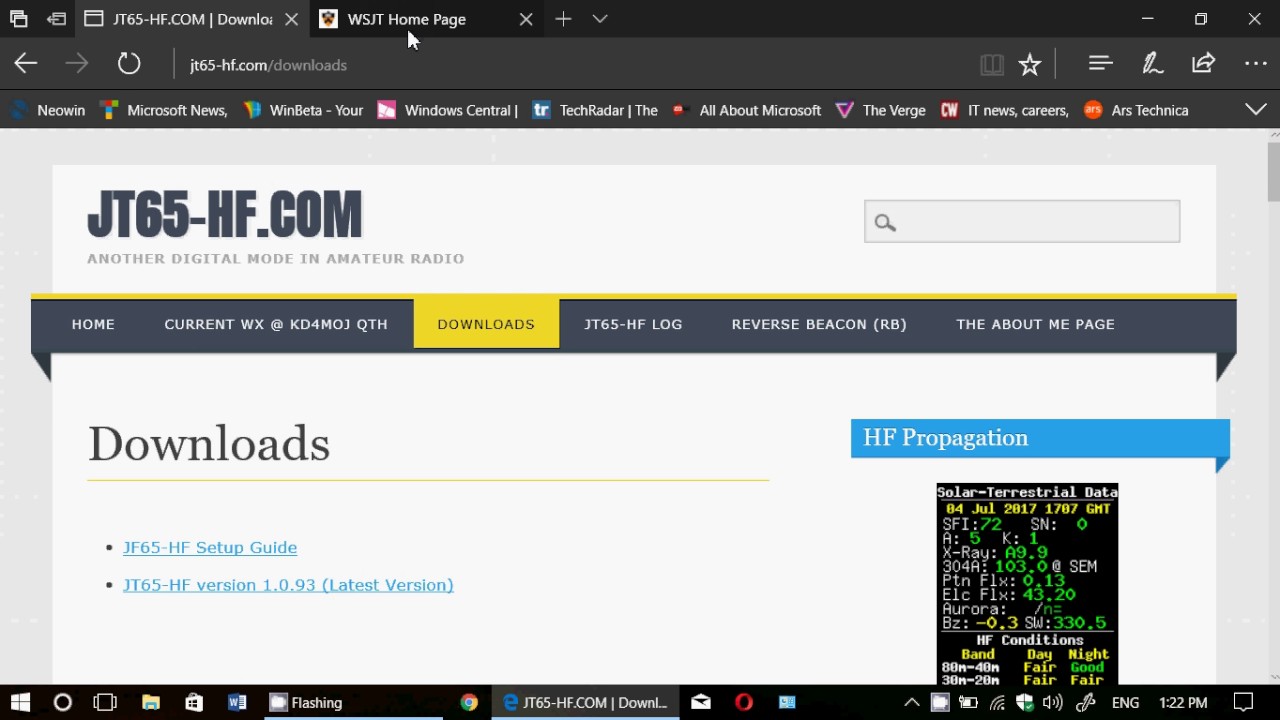
Task: Click the JT65-HF.COM site title
Action: pyautogui.click(x=224, y=215)
